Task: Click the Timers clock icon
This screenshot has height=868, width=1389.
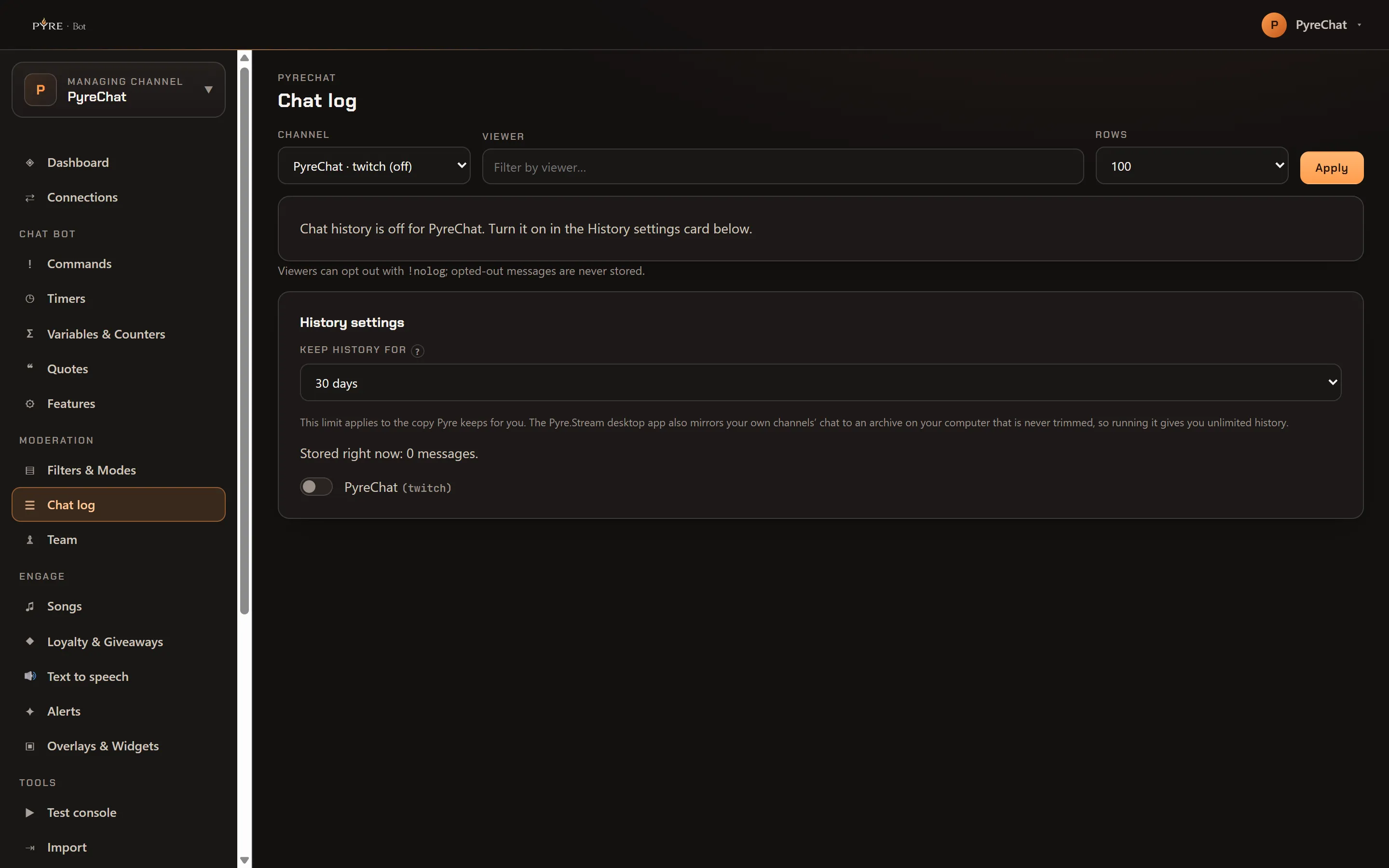Action: 30,298
